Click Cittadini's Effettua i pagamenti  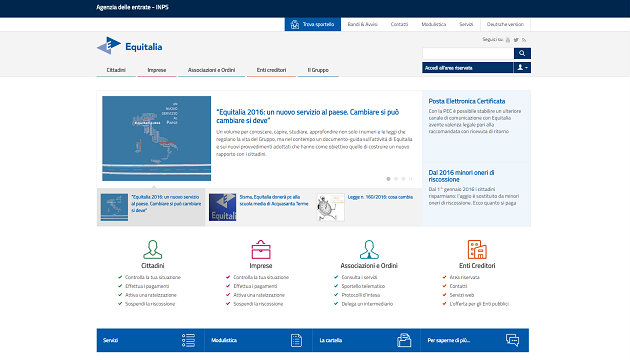coord(147,286)
